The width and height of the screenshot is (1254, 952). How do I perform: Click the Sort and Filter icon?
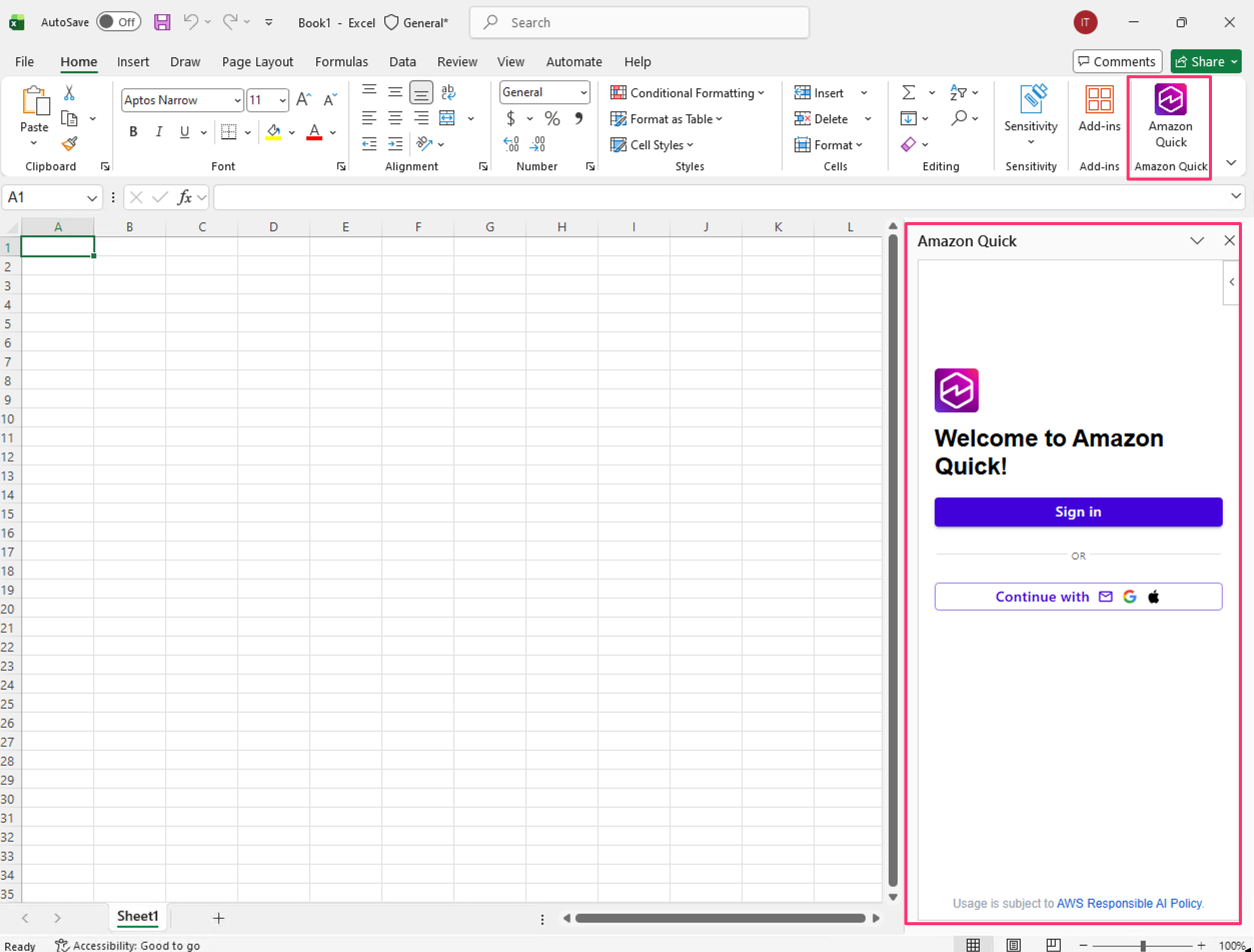tap(958, 93)
